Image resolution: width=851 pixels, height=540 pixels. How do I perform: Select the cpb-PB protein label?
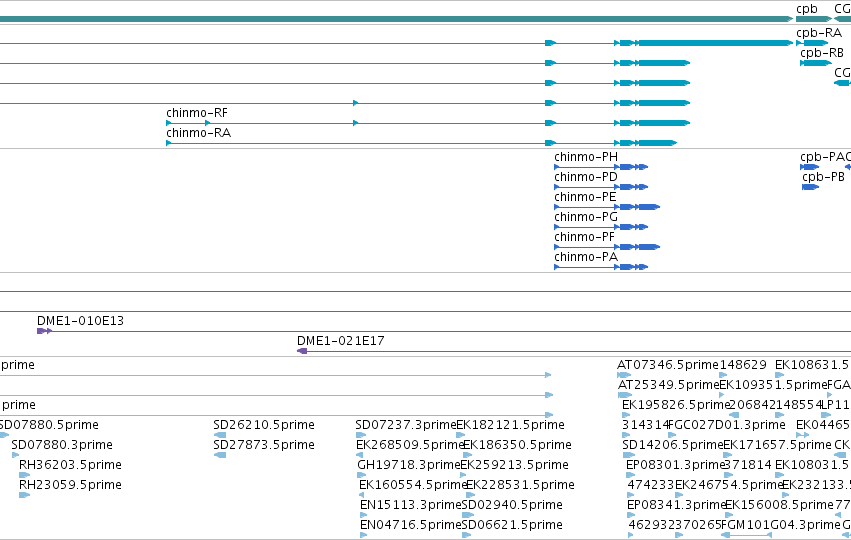click(x=823, y=177)
